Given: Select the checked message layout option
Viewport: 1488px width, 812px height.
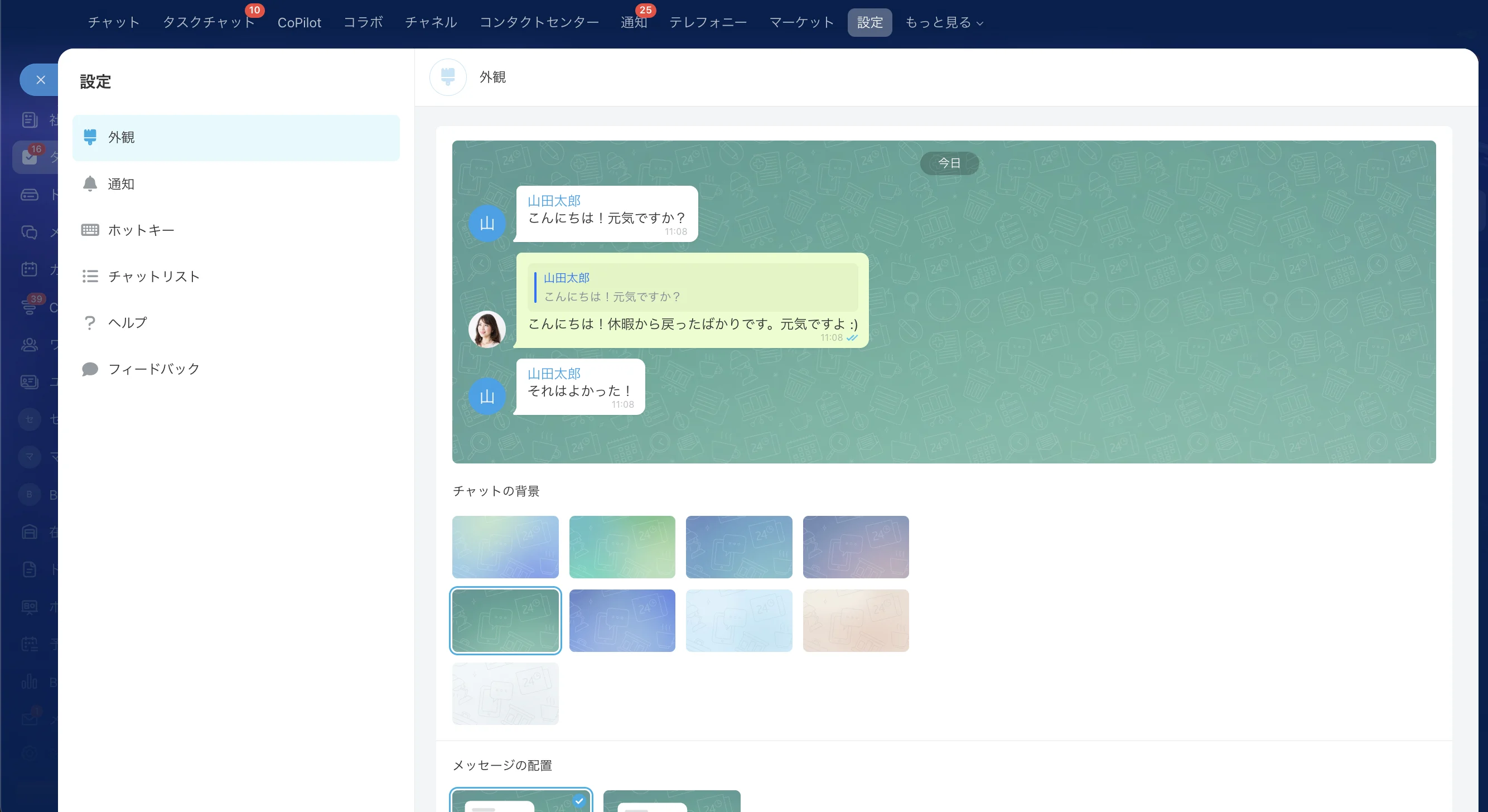Looking at the screenshot, I should (521, 800).
